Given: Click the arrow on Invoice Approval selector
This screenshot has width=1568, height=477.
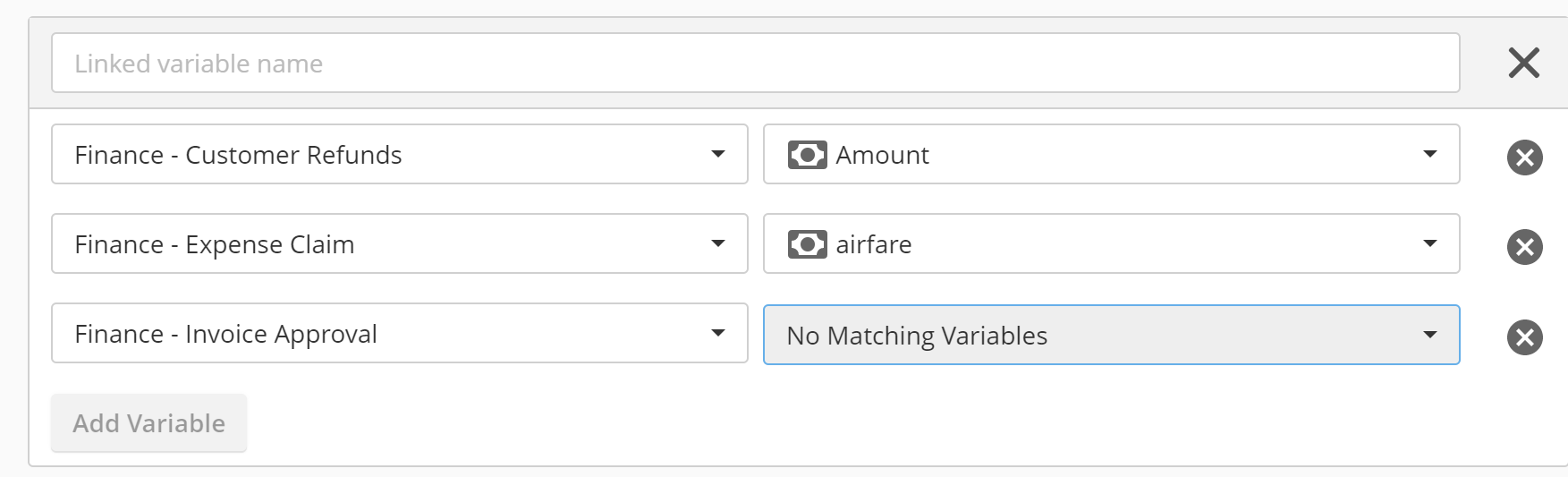Looking at the screenshot, I should click(717, 333).
